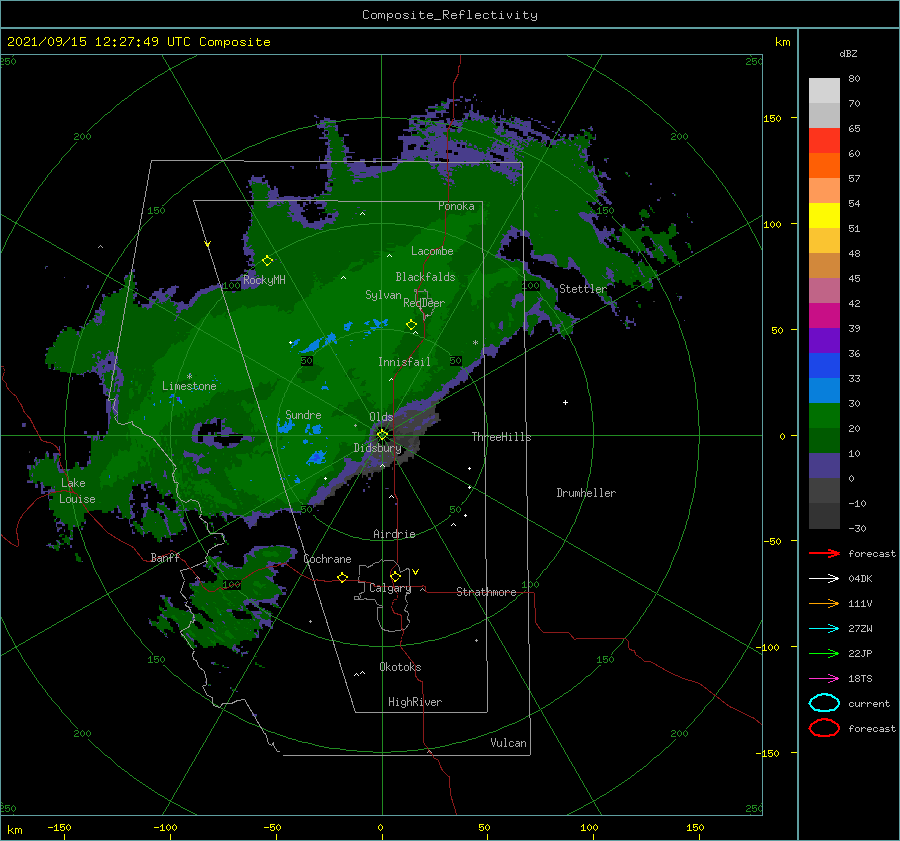Click the Drumheller city label
This screenshot has width=900, height=841.
(586, 493)
